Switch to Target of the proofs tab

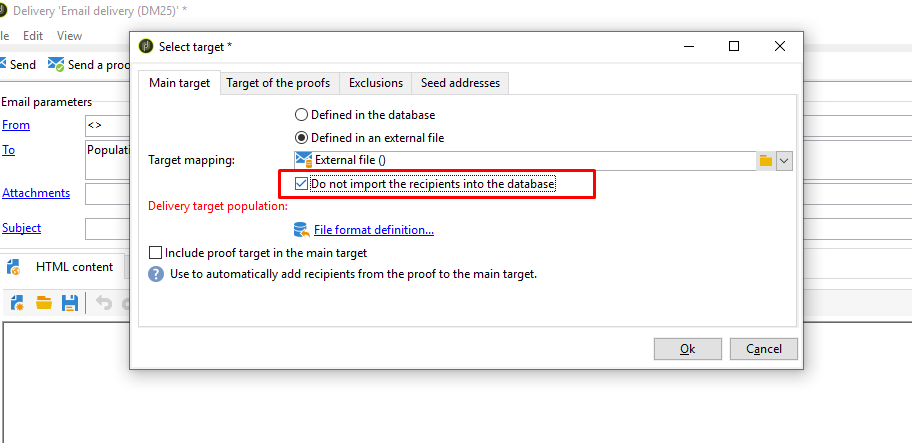tap(278, 83)
